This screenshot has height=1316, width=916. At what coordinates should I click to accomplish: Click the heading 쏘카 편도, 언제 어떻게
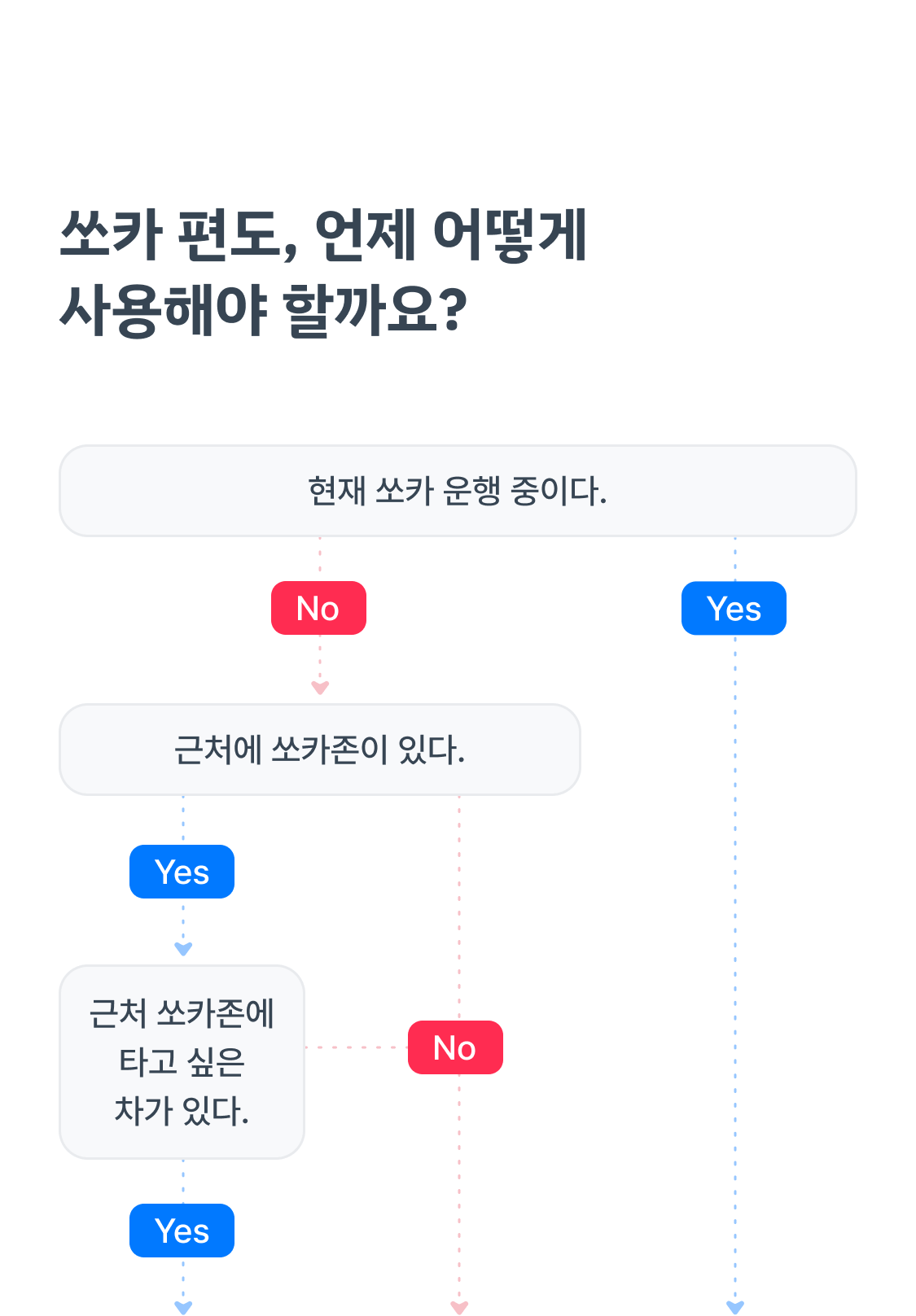tap(323, 235)
